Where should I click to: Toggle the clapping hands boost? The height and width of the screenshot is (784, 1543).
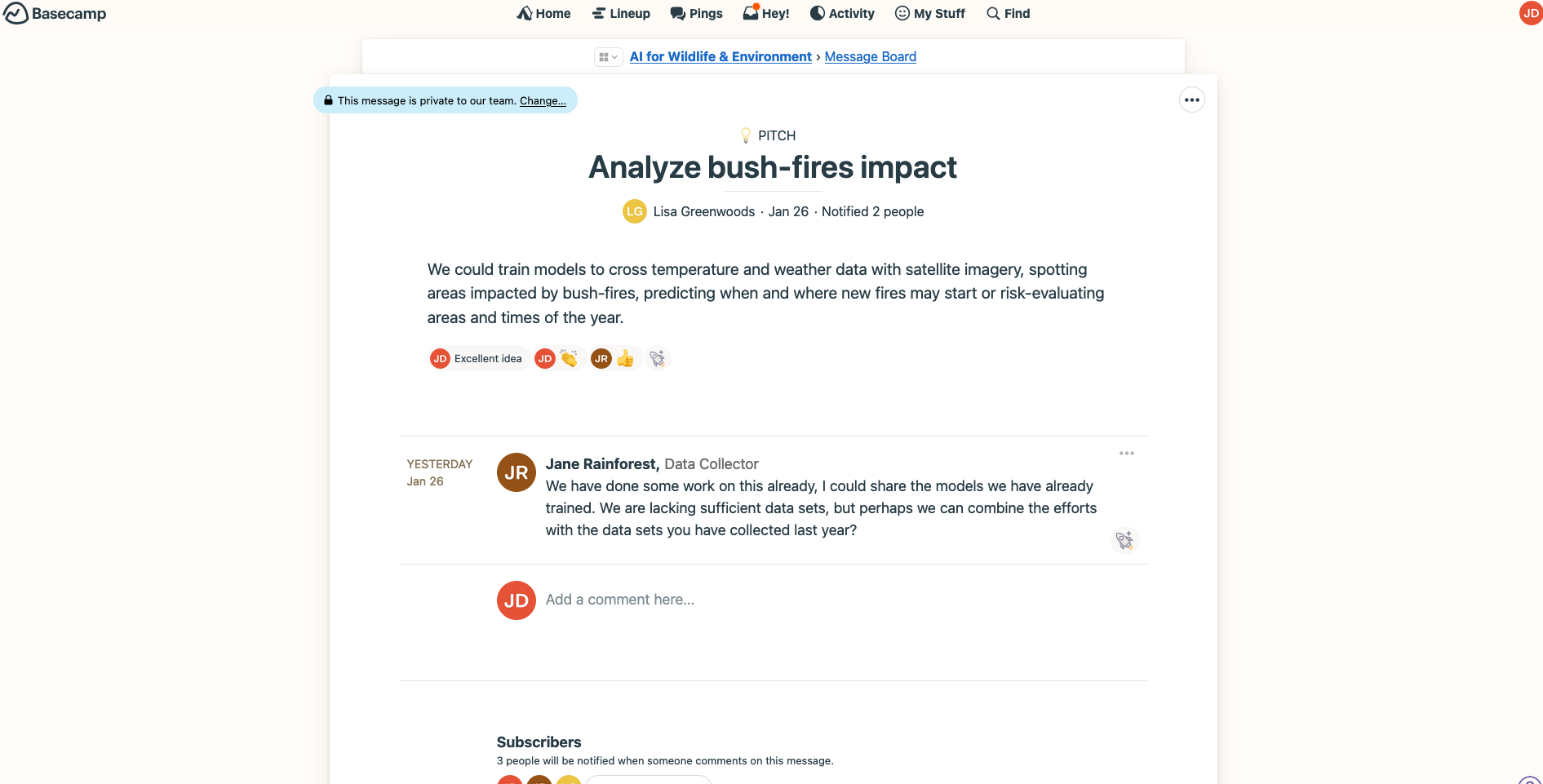(x=569, y=358)
